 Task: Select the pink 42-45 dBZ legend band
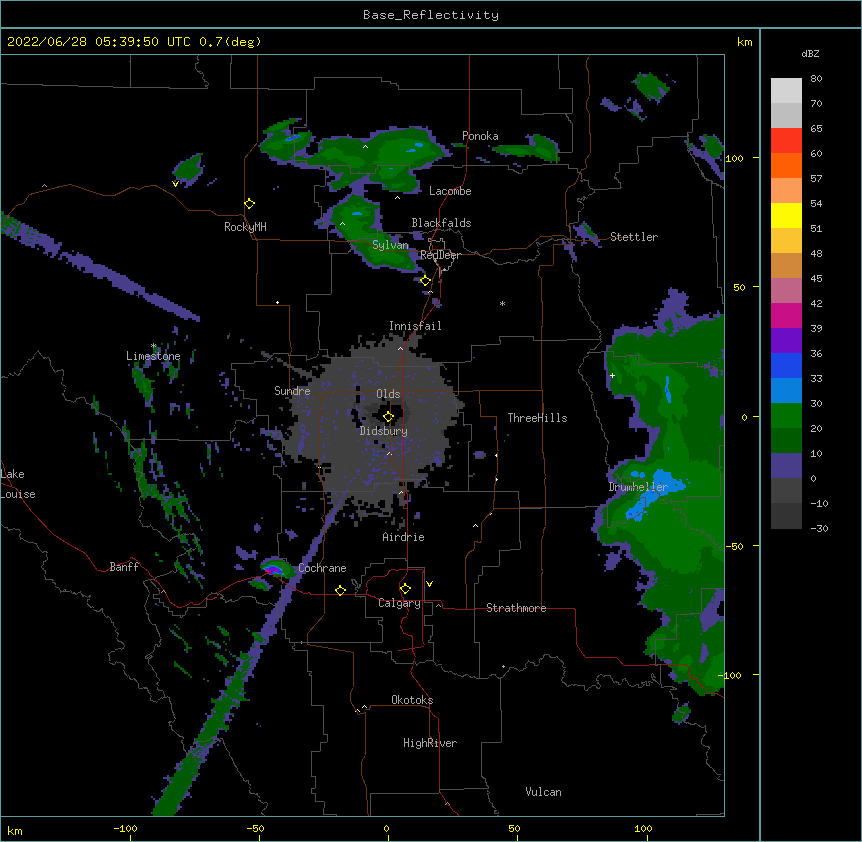(x=786, y=290)
